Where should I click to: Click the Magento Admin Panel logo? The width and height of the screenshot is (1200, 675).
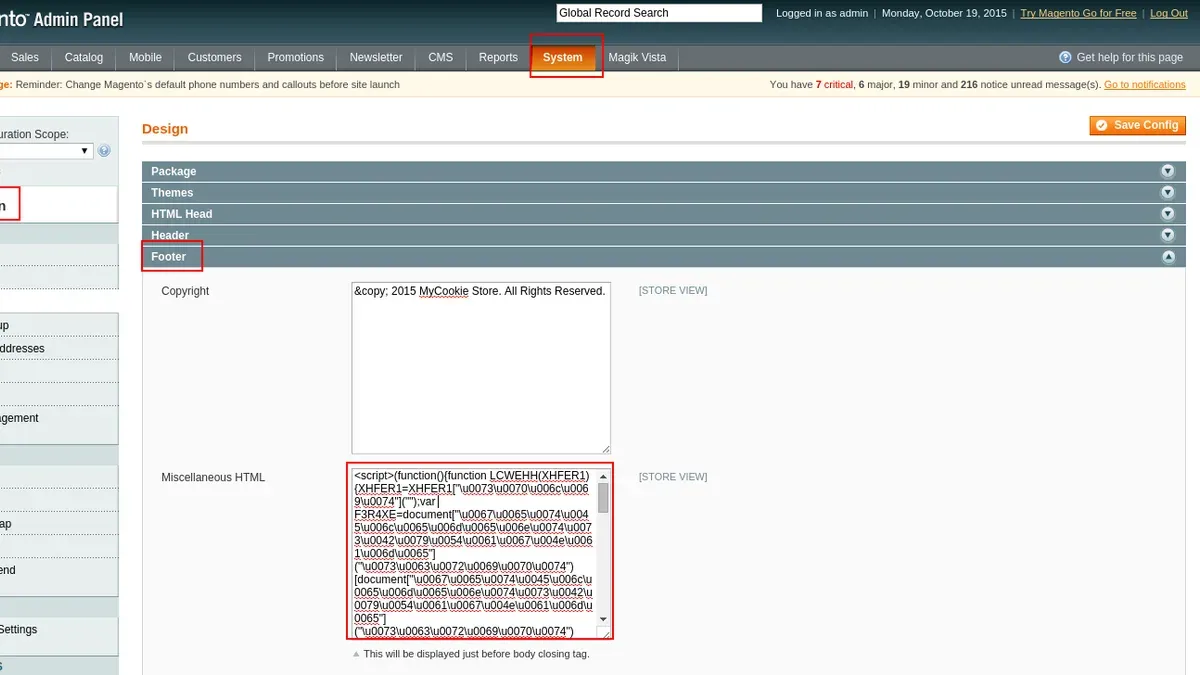point(61,18)
